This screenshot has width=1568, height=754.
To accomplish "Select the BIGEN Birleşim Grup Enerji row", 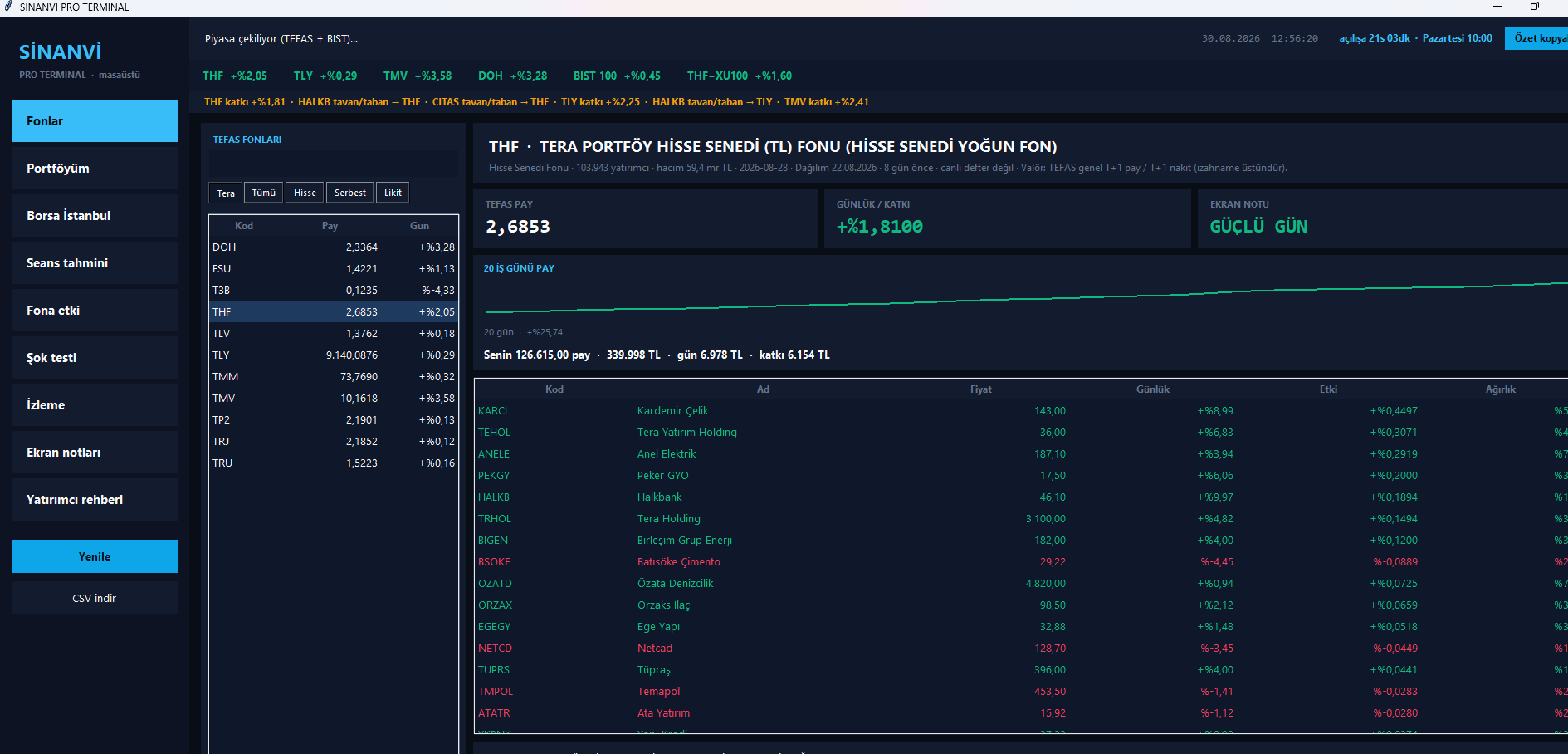I will [1022, 541].
